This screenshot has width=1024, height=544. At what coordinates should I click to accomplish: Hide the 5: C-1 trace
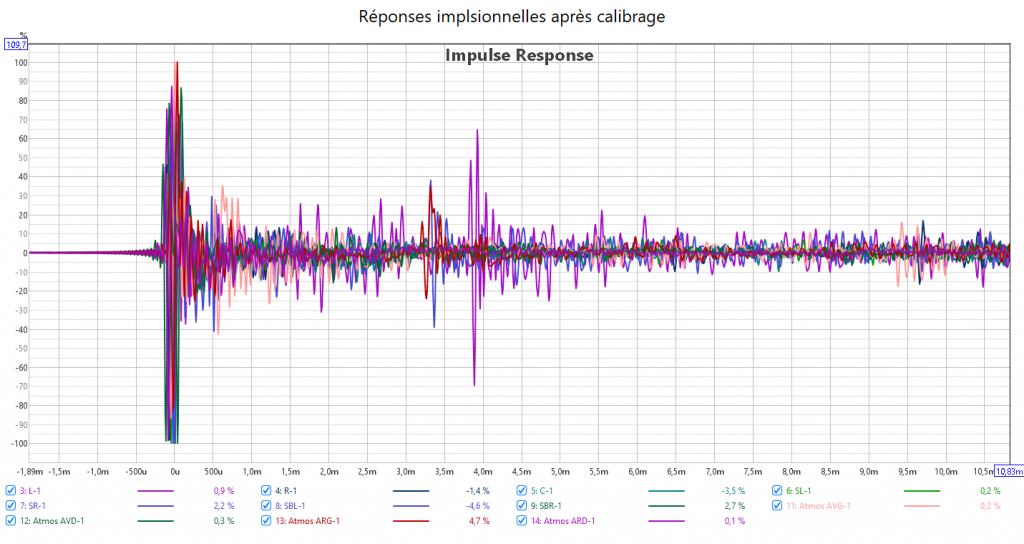point(523,491)
